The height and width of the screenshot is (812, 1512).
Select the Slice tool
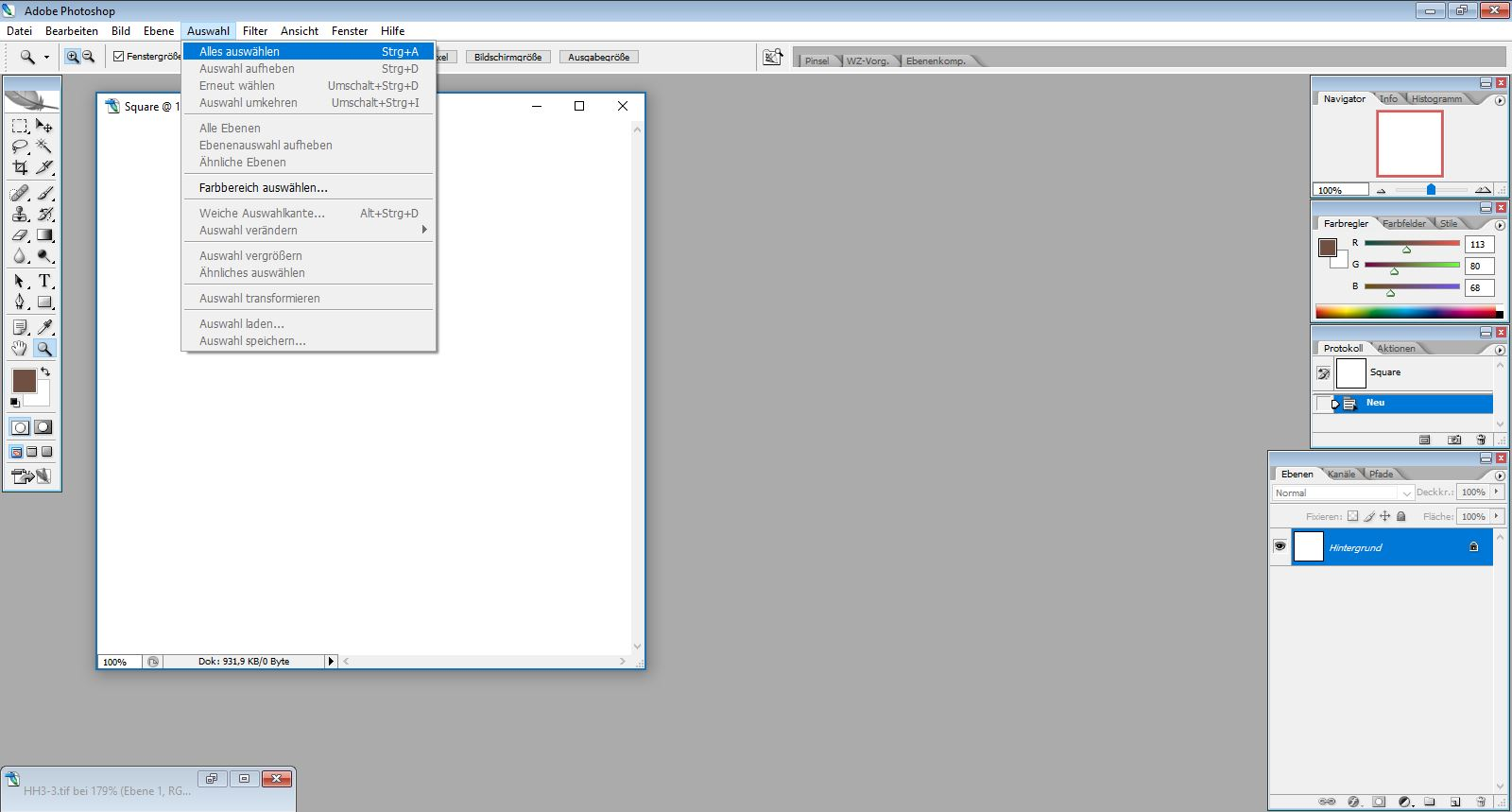44,167
